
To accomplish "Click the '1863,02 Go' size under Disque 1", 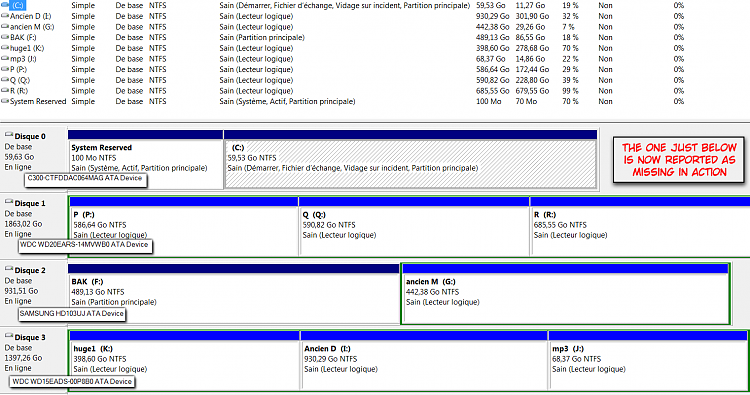I will click(x=23, y=224).
